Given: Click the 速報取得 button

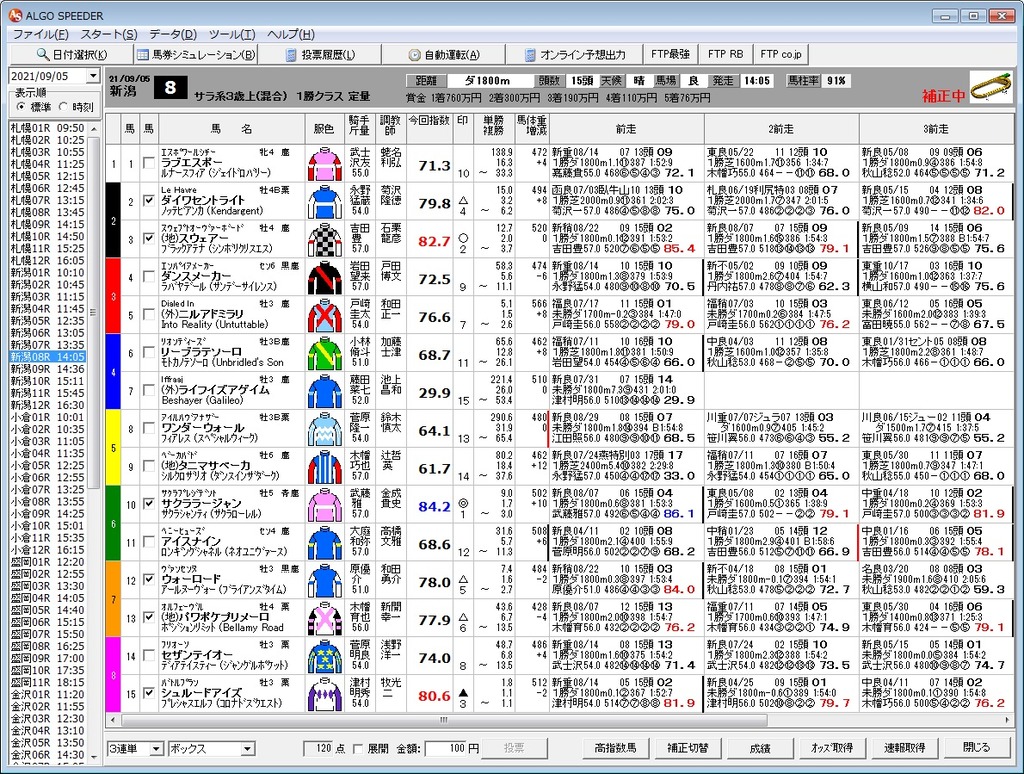Looking at the screenshot, I should click(904, 748).
